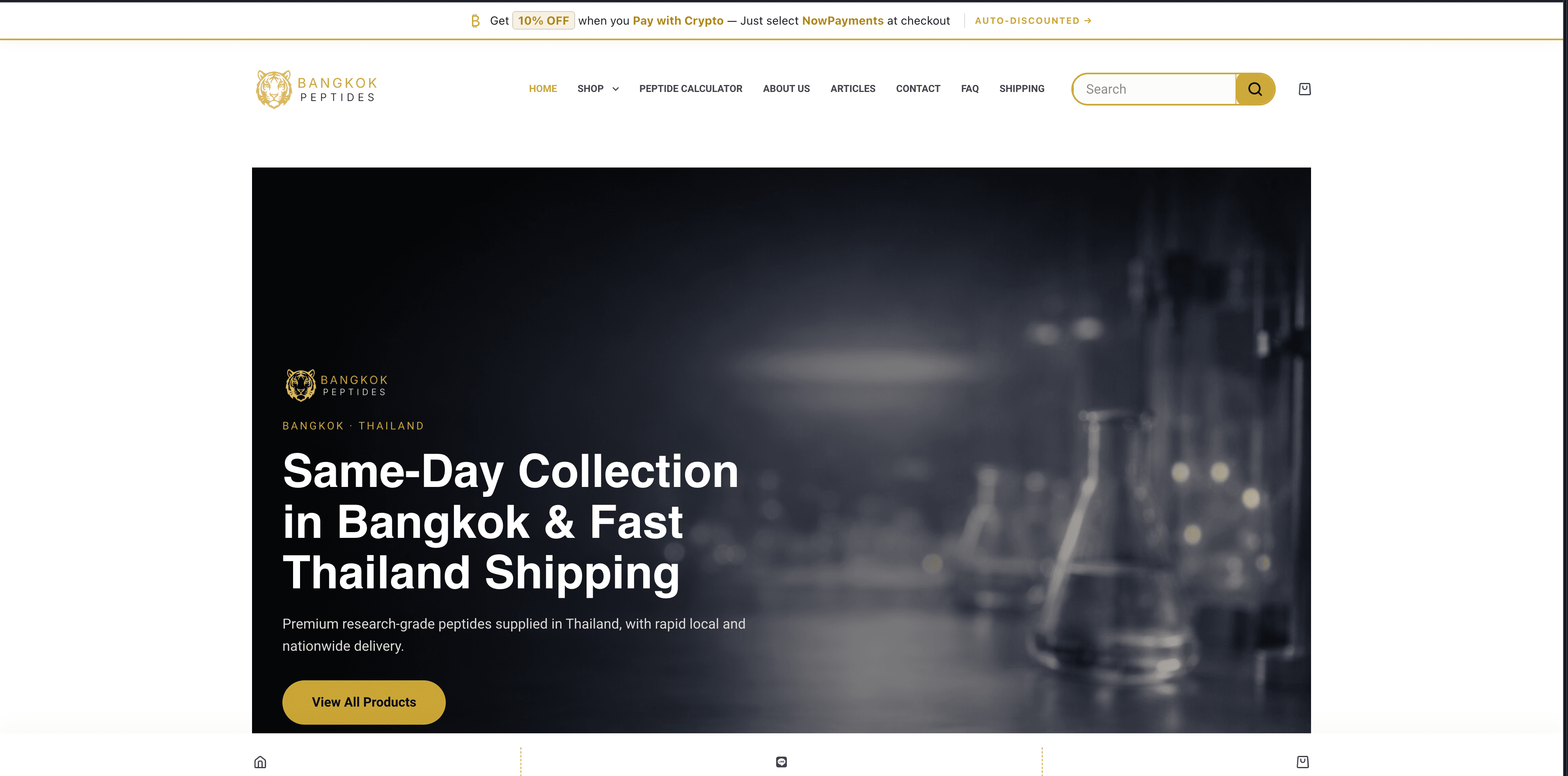Click the cart icon in the bottom bar
The height and width of the screenshot is (776, 1568).
(1302, 762)
